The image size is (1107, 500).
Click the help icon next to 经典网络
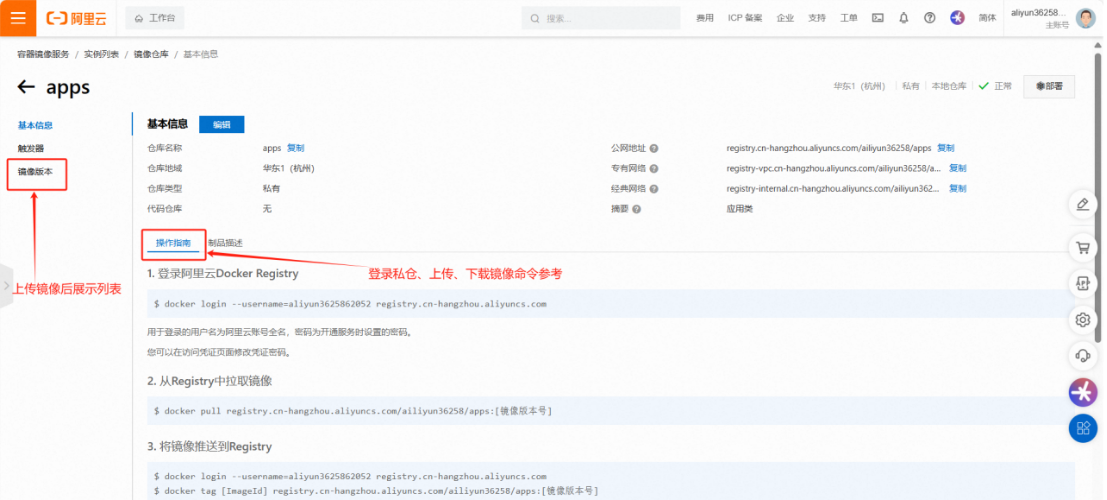click(654, 189)
